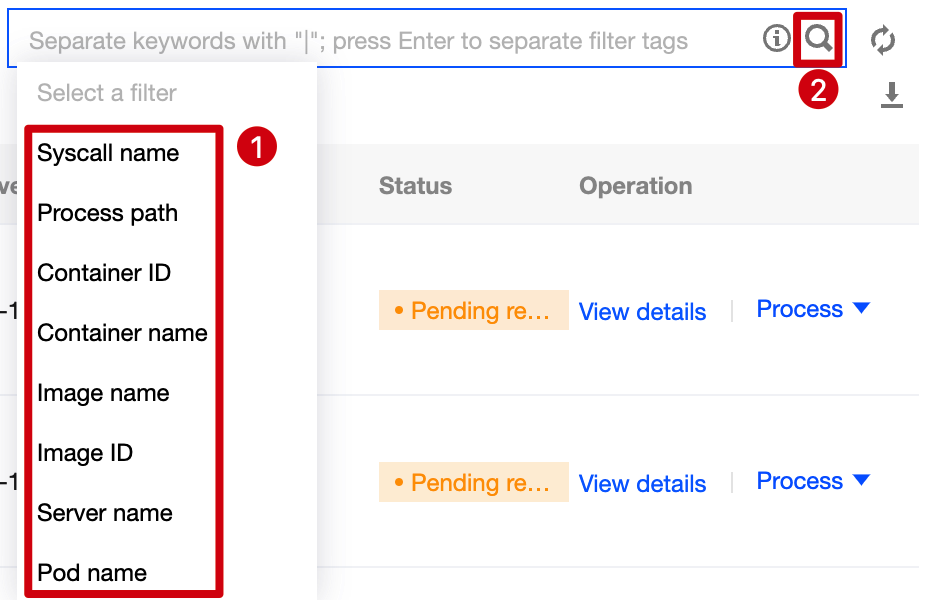Pick the Image ID filter

coord(85,453)
